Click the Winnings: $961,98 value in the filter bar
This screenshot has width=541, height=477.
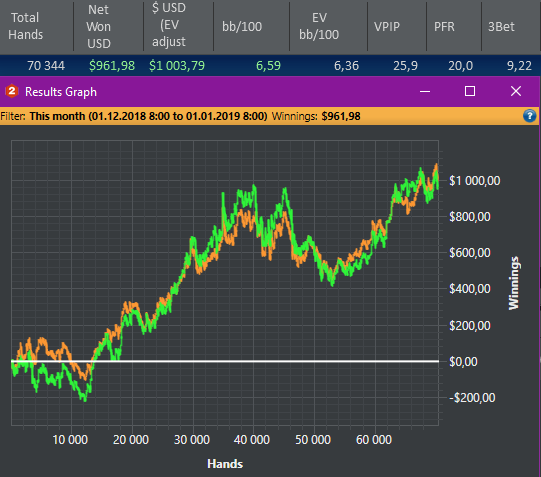316,116
